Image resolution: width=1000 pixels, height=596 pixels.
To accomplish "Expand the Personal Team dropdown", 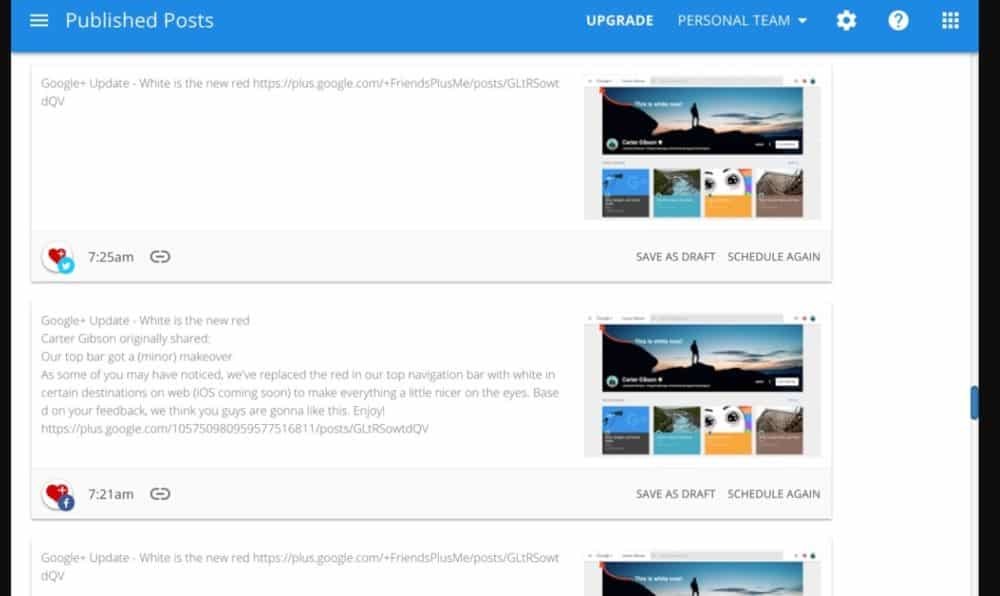I will [742, 20].
